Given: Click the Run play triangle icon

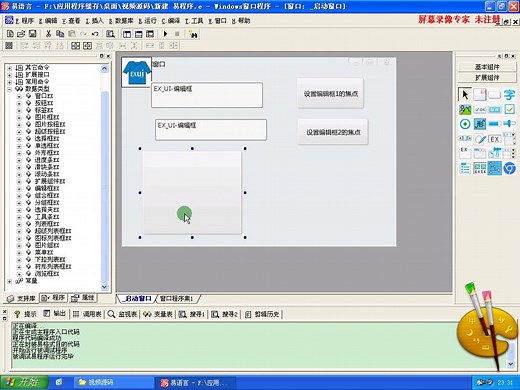Looking at the screenshot, I should tap(165, 34).
